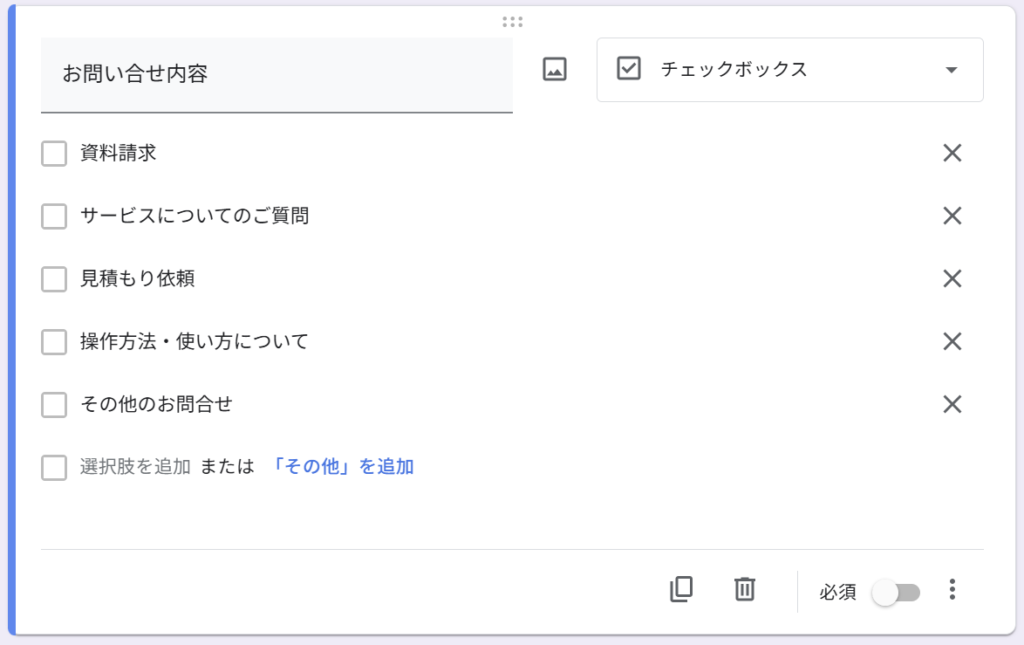
Task: Delete the question using the trash icon
Action: pyautogui.click(x=744, y=590)
